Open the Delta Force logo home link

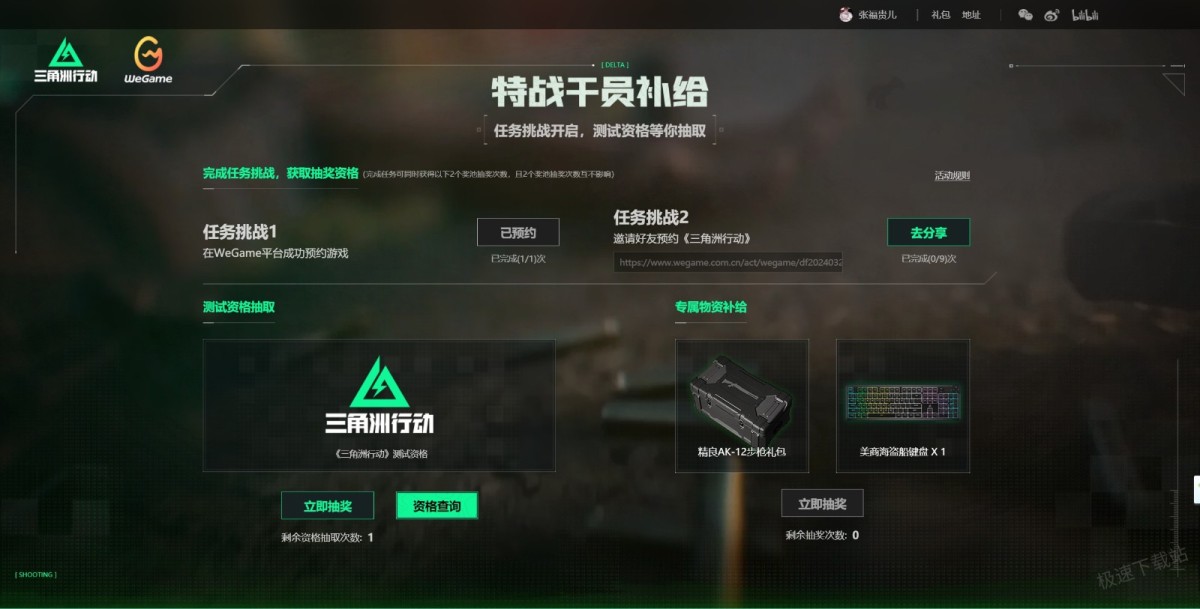(66, 61)
